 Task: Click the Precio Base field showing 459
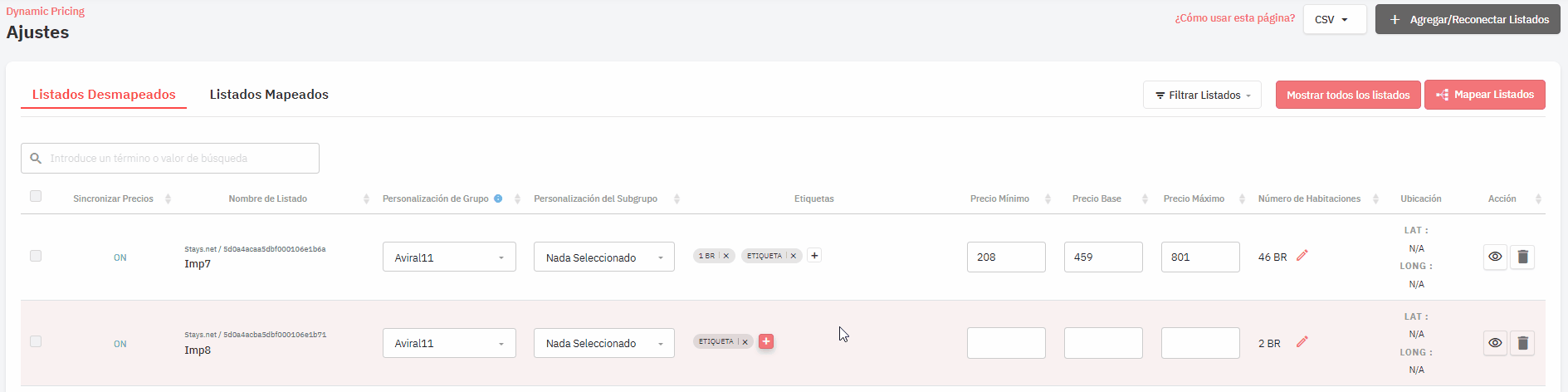pos(1103,257)
